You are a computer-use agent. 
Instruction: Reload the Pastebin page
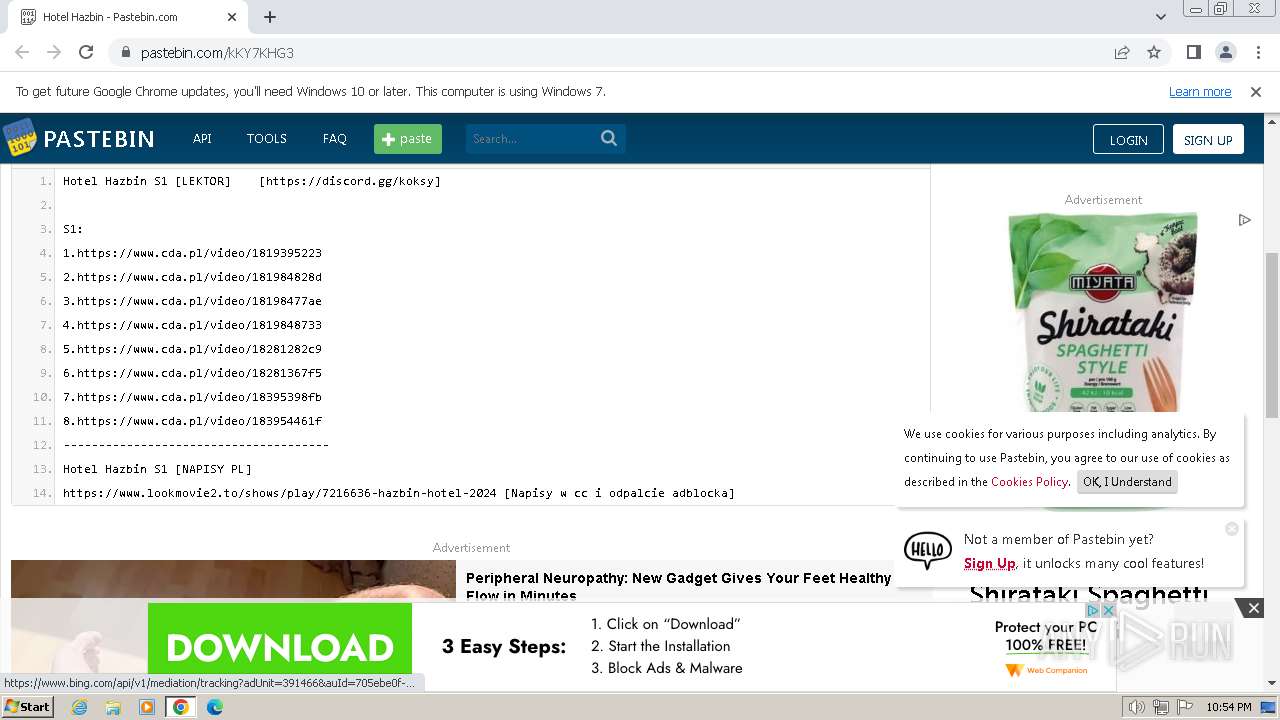pyautogui.click(x=86, y=52)
